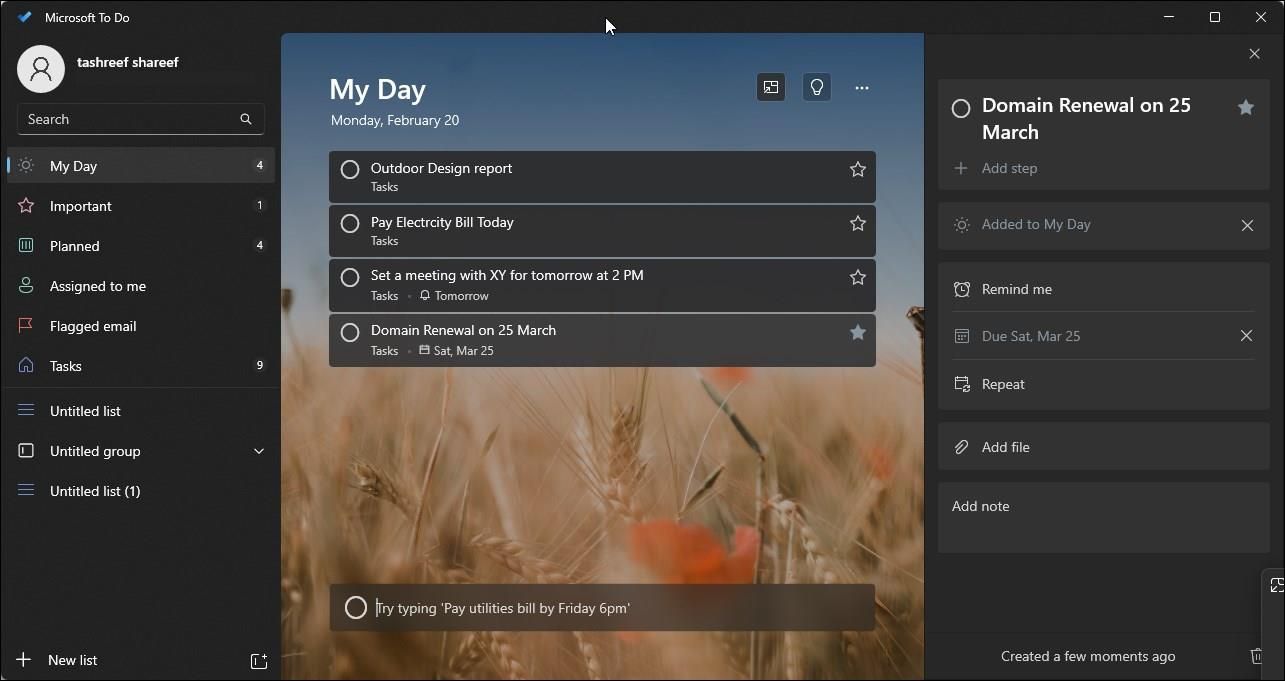The width and height of the screenshot is (1285, 681).
Task: Click the search magnifier icon
Action: click(x=246, y=119)
